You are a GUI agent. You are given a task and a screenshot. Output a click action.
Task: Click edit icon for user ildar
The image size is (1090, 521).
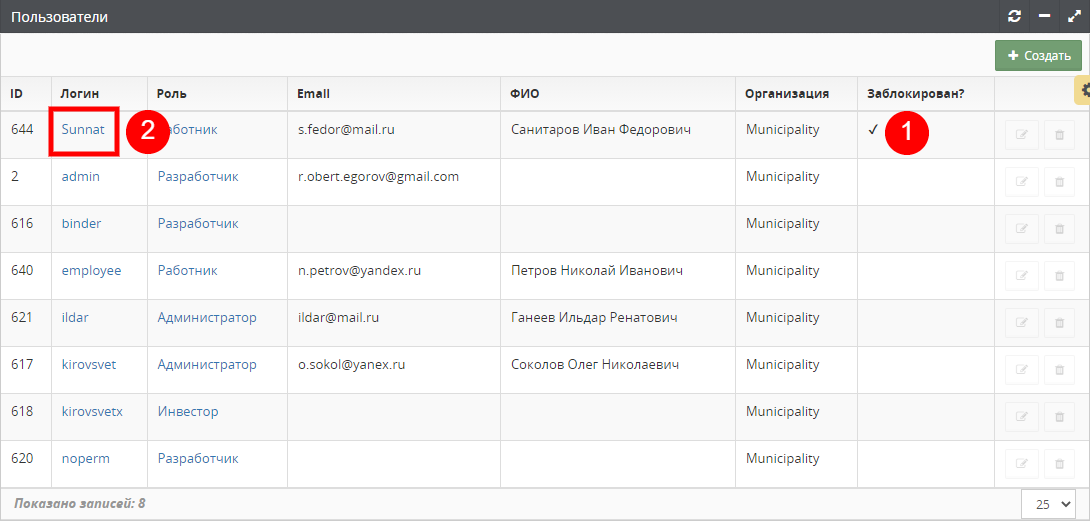[1022, 323]
